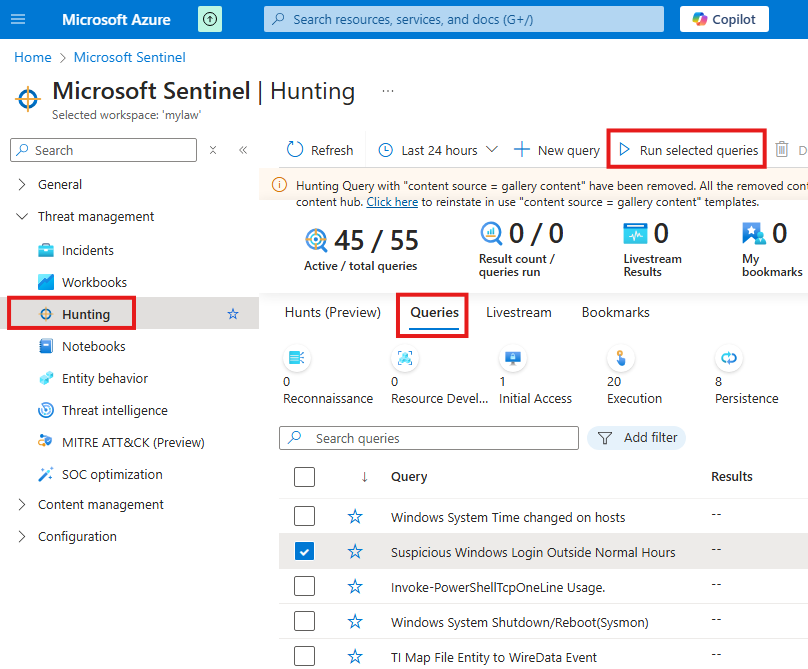The width and height of the screenshot is (808, 669).
Task: Uncheck Suspicious Windows Login Outside Normal Hours
Action: point(304,551)
